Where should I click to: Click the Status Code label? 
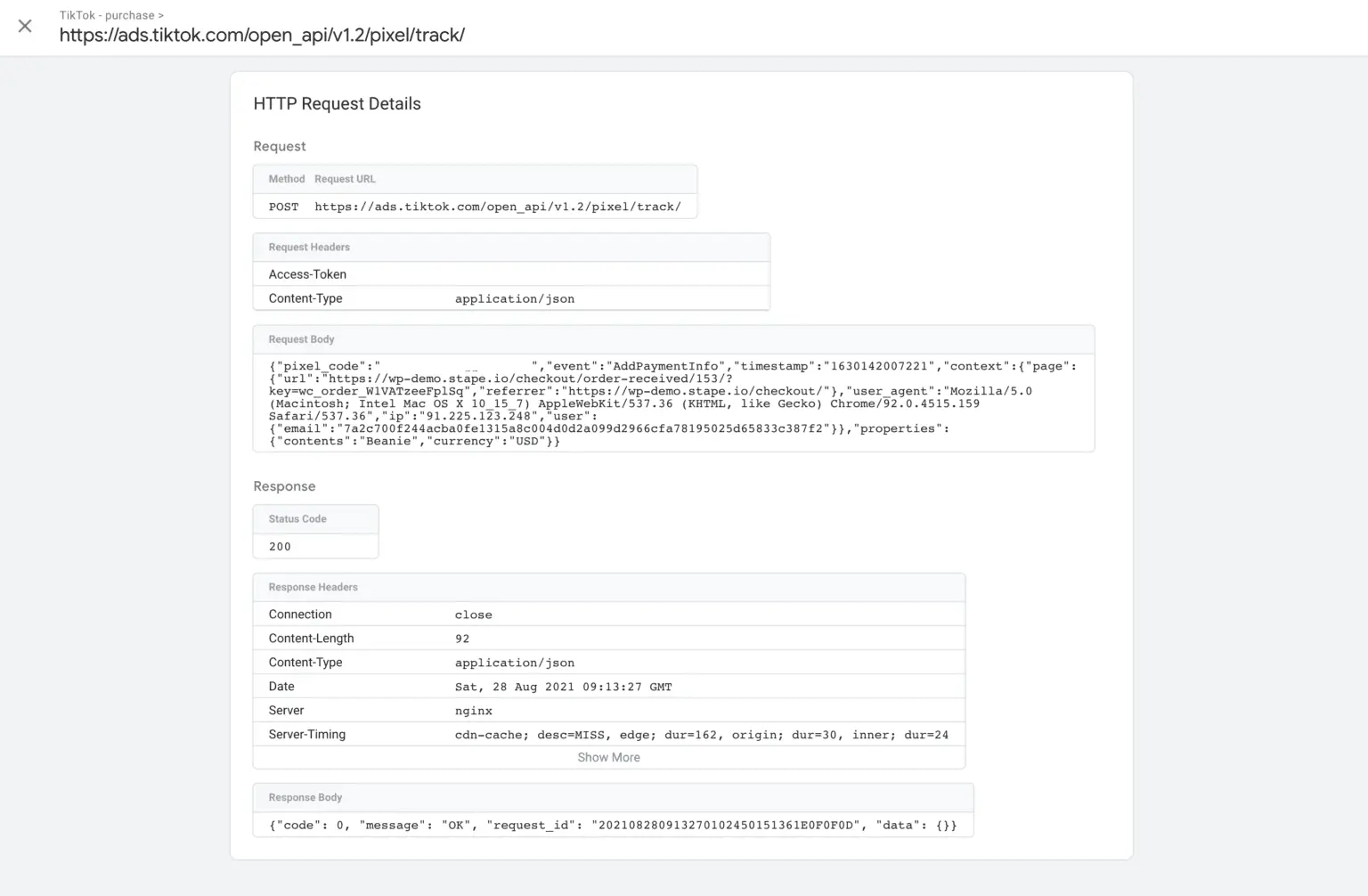(297, 518)
